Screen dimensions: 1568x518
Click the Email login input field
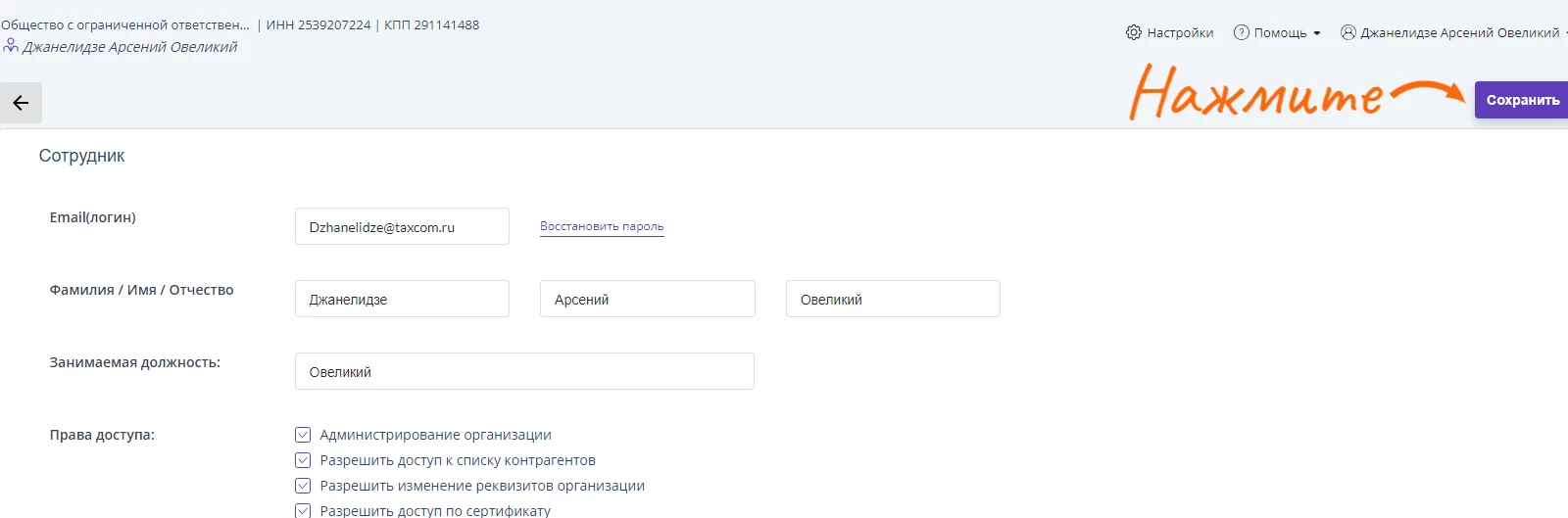point(402,226)
